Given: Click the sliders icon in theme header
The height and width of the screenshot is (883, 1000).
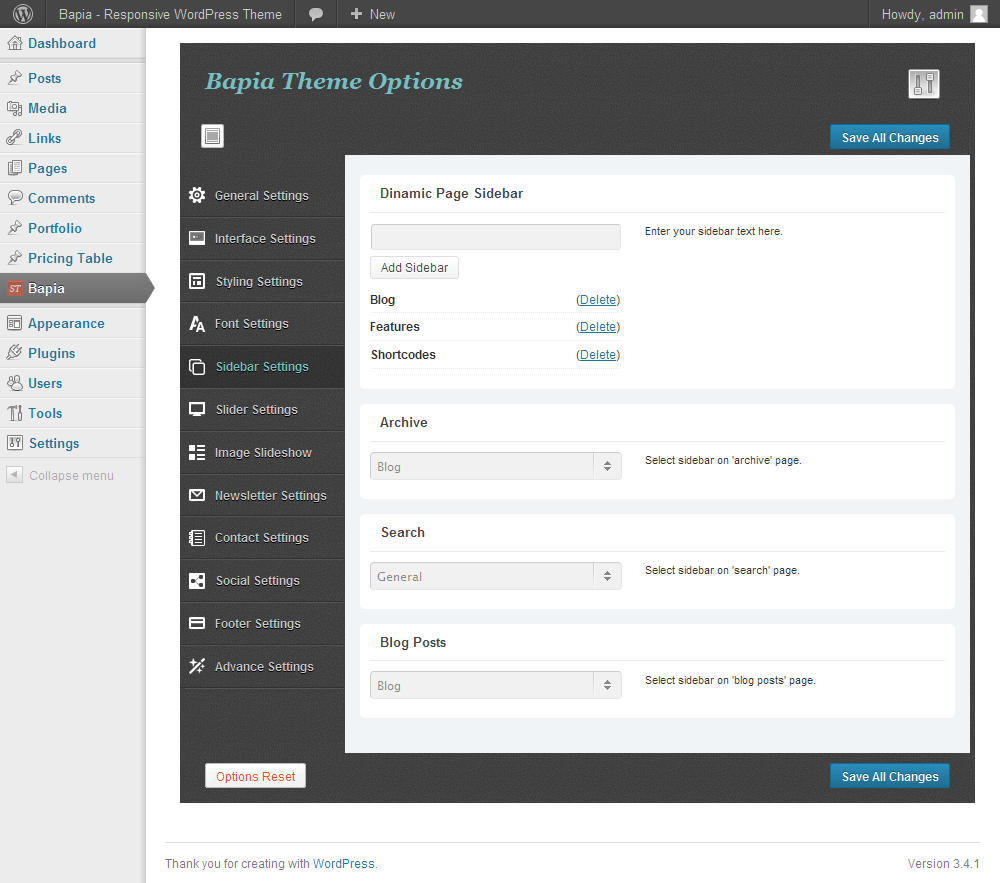Looking at the screenshot, I should pos(924,84).
